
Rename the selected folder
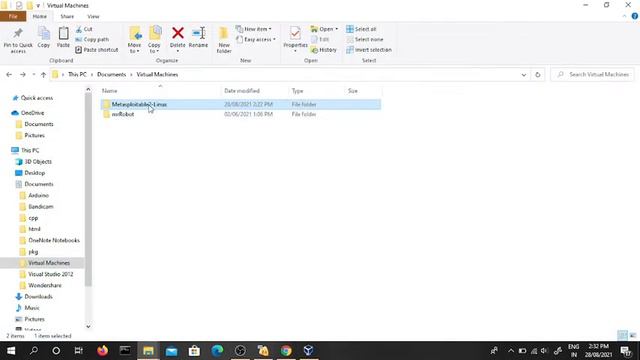[198, 37]
